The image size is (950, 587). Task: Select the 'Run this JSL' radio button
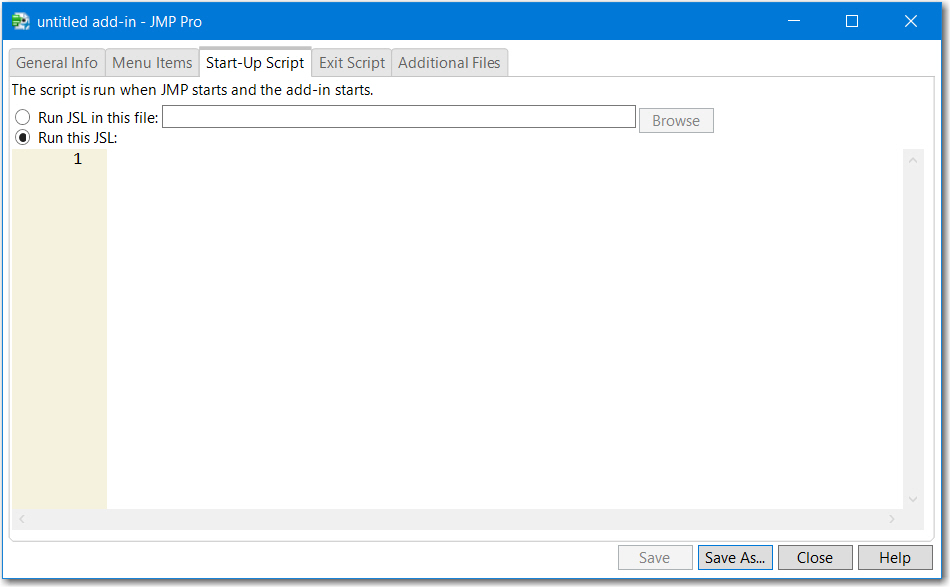pyautogui.click(x=23, y=138)
